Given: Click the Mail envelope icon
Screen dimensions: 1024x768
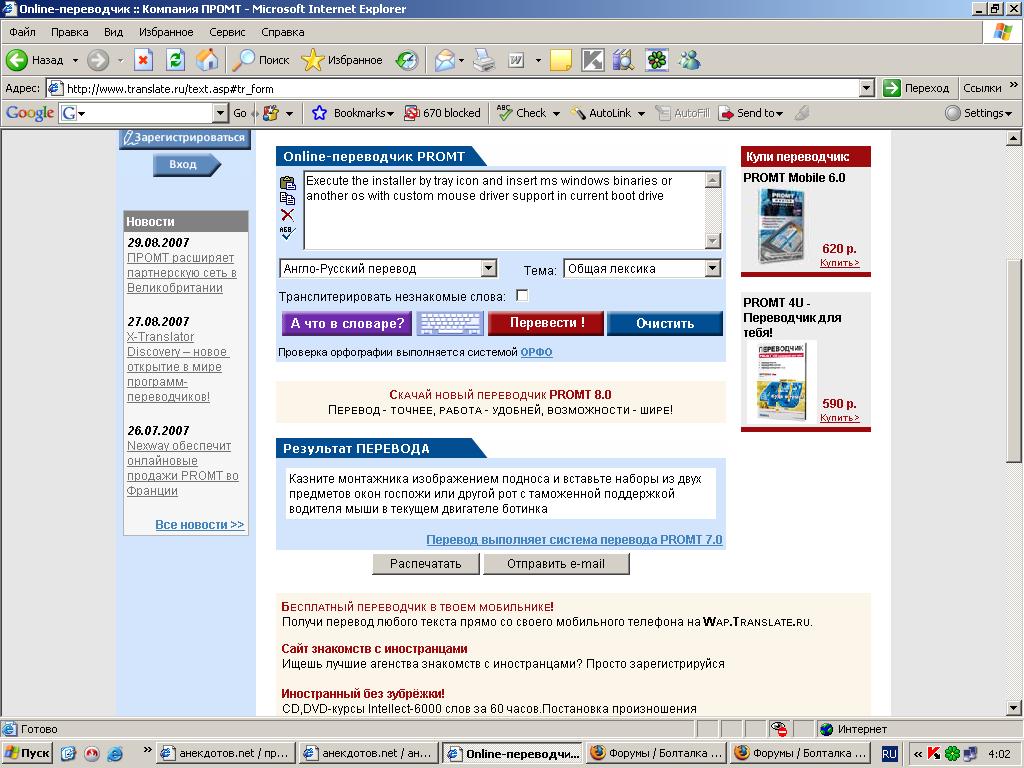Looking at the screenshot, I should click(x=444, y=60).
